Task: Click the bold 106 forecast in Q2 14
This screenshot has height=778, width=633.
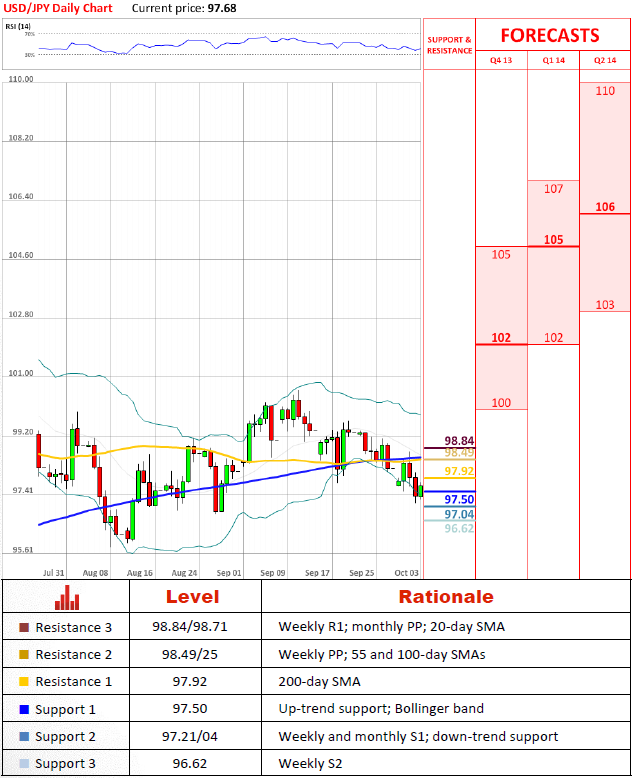Action: pyautogui.click(x=605, y=207)
